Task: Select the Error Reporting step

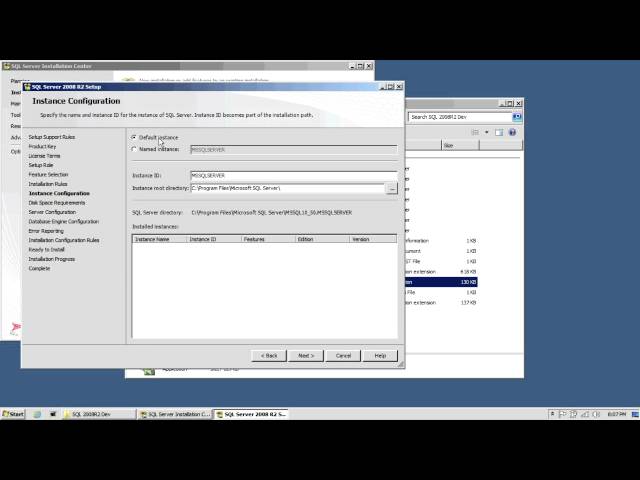Action: pyautogui.click(x=46, y=231)
